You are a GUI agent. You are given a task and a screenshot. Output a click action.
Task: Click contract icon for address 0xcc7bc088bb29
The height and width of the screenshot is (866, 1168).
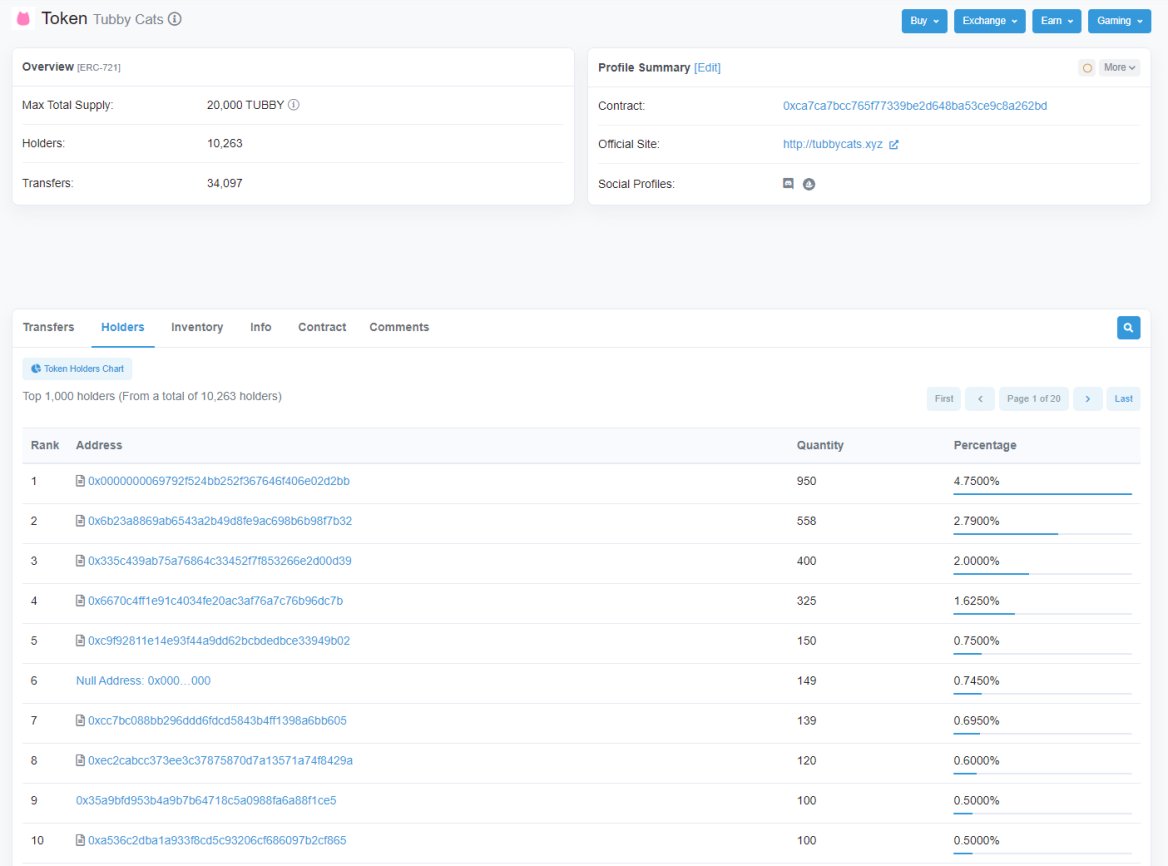click(80, 720)
